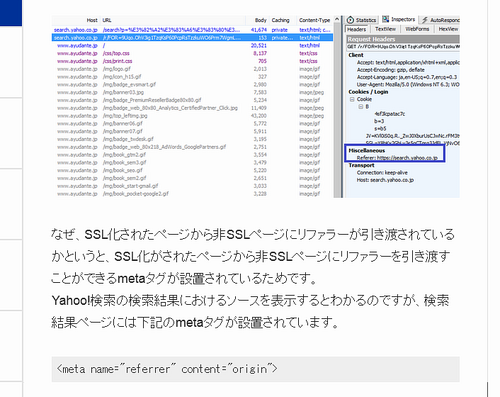Click the body size value 43,200
The height and width of the screenshot is (397, 500).
coord(259,116)
